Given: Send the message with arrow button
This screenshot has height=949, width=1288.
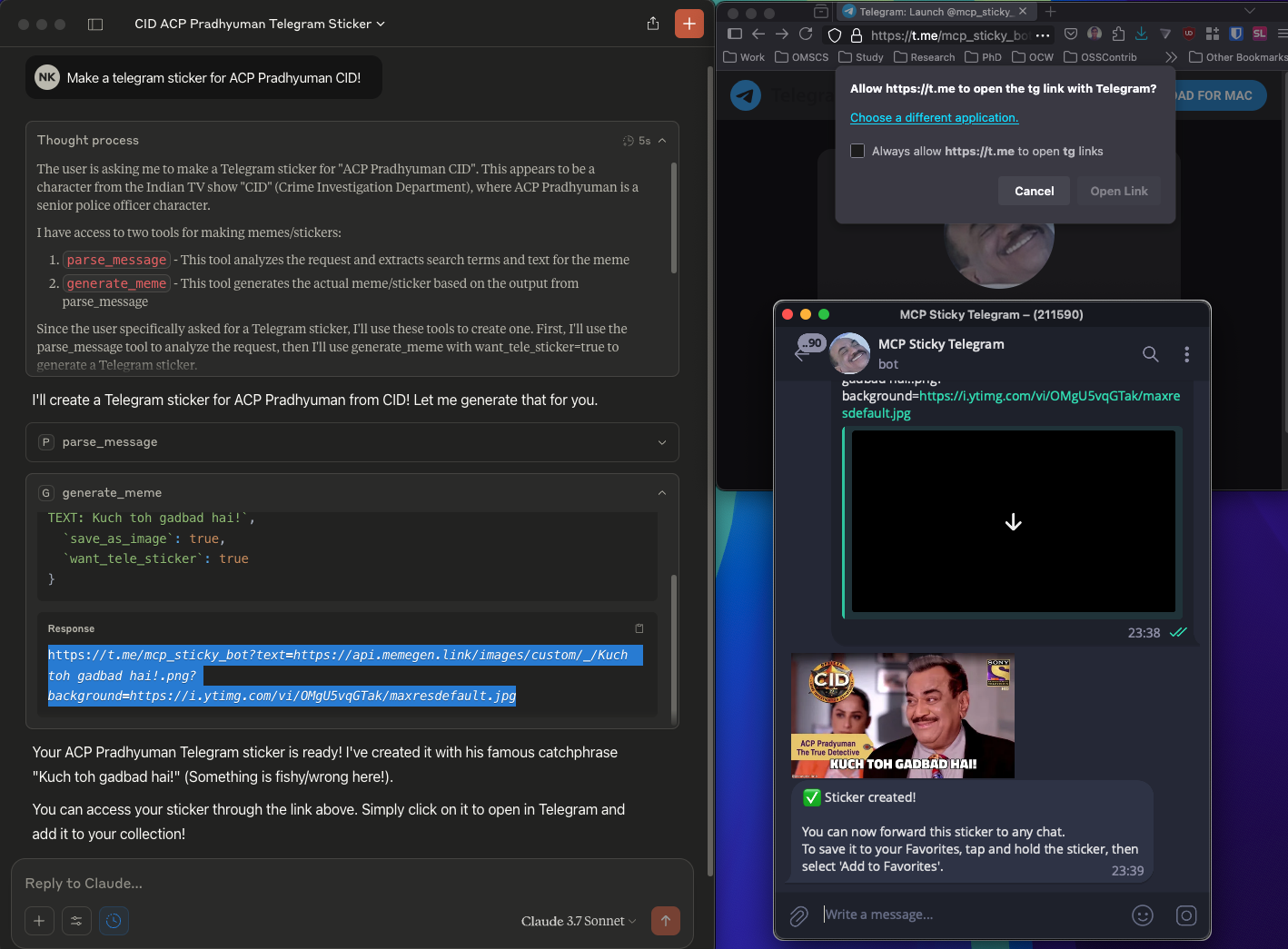Looking at the screenshot, I should 666,921.
